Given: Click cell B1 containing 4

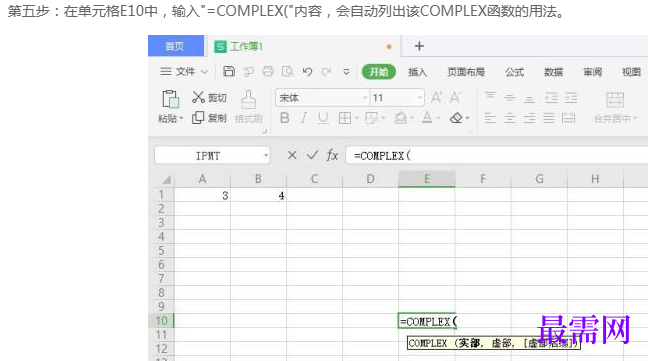Looking at the screenshot, I should tap(258, 195).
